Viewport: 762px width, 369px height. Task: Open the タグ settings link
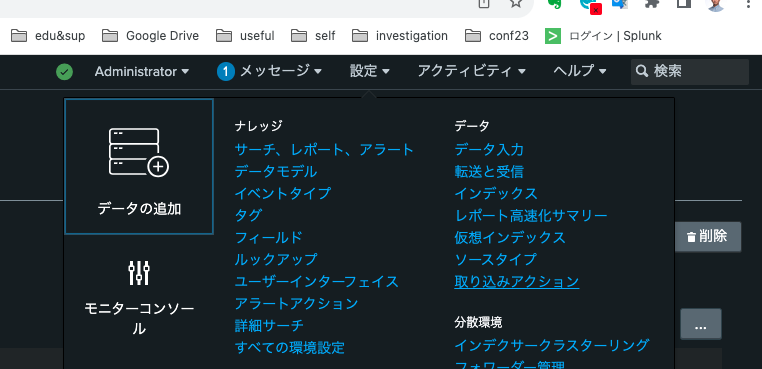(248, 215)
